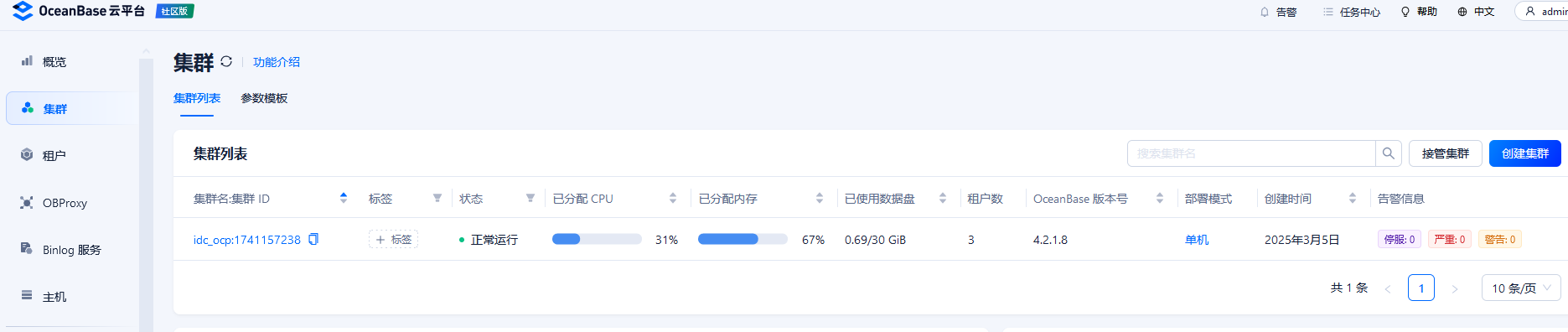Sort by allocated CPU column

point(673,199)
